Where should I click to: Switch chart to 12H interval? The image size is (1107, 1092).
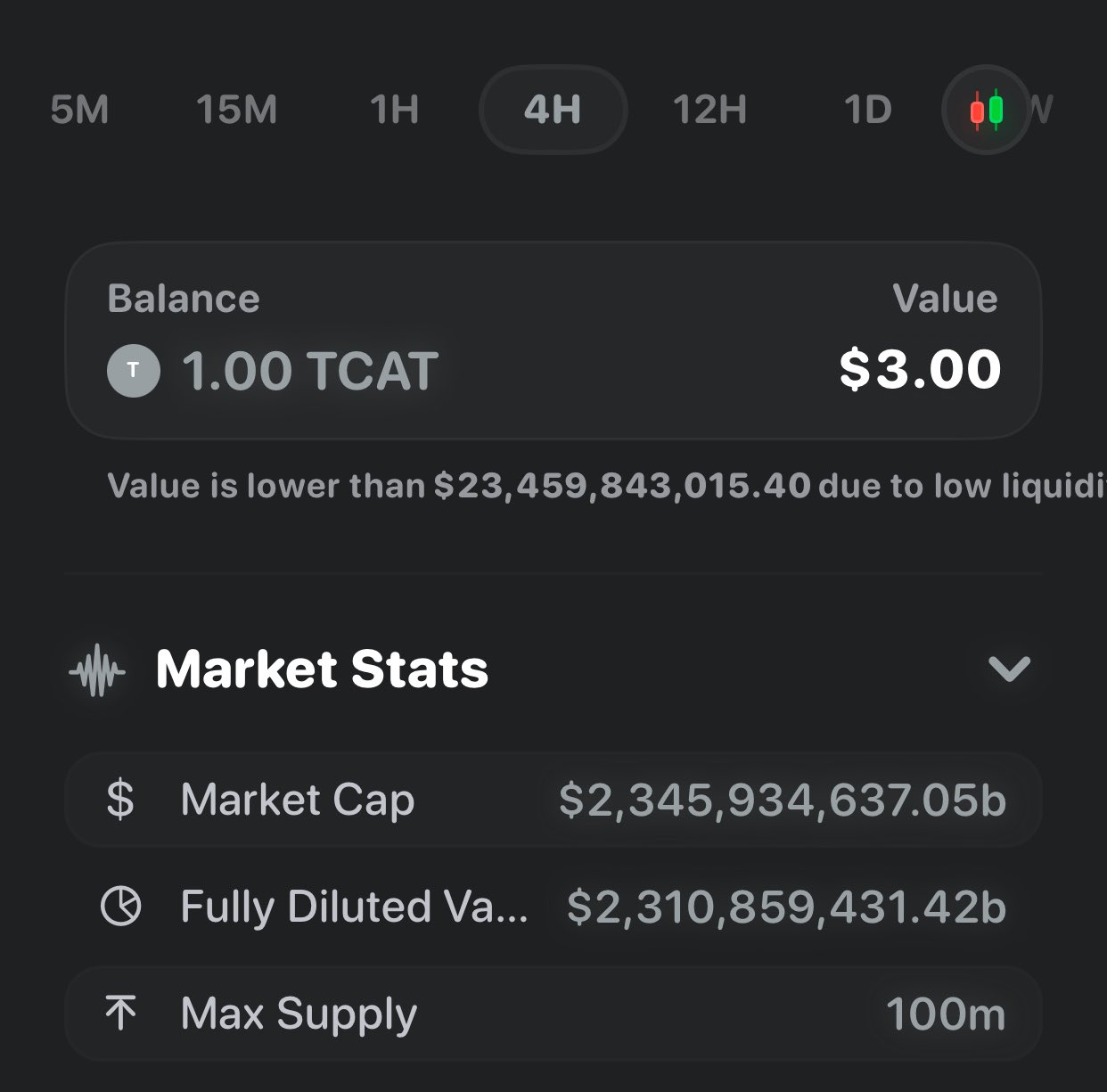709,111
